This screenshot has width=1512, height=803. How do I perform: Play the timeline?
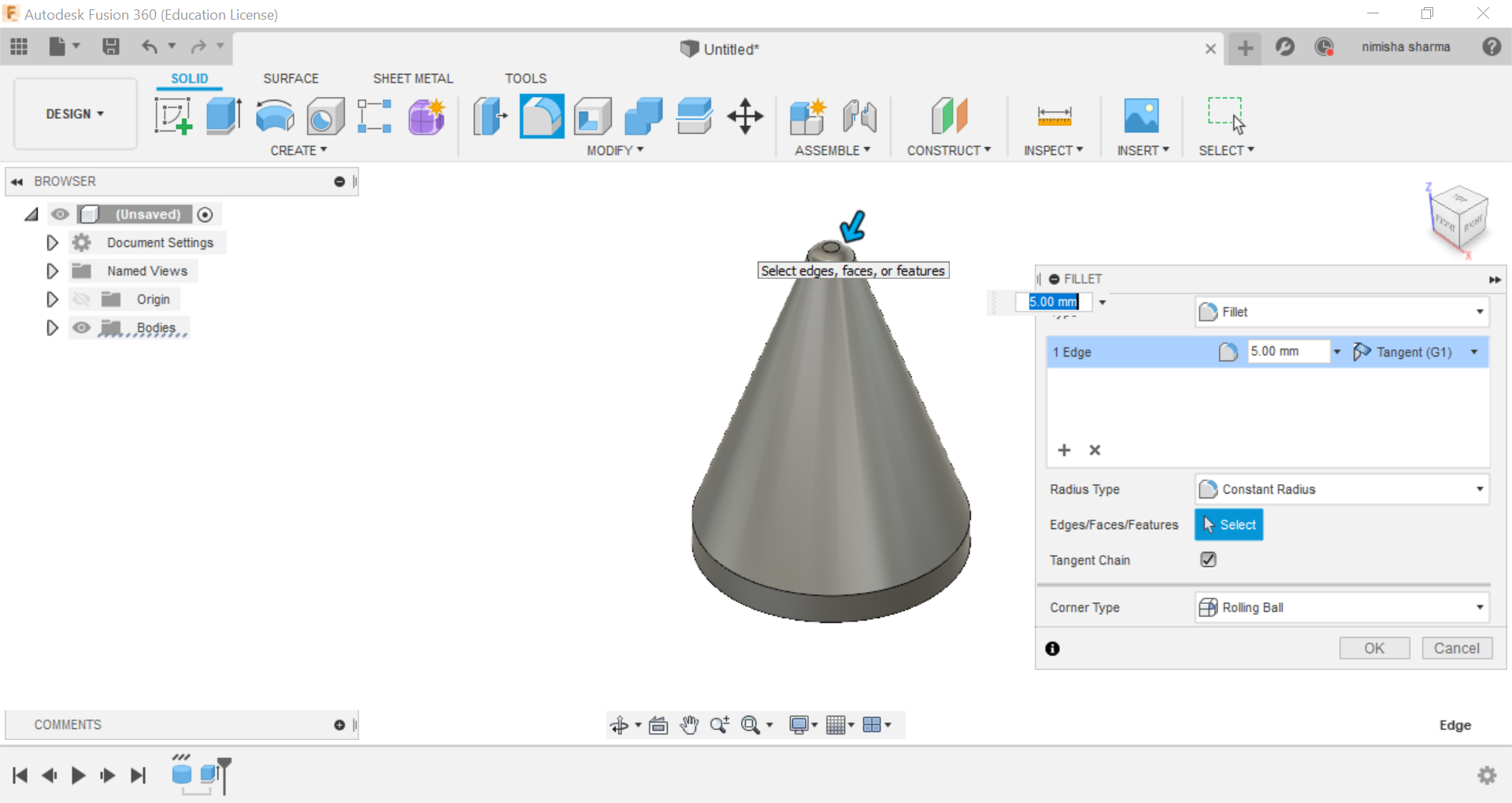click(x=78, y=775)
